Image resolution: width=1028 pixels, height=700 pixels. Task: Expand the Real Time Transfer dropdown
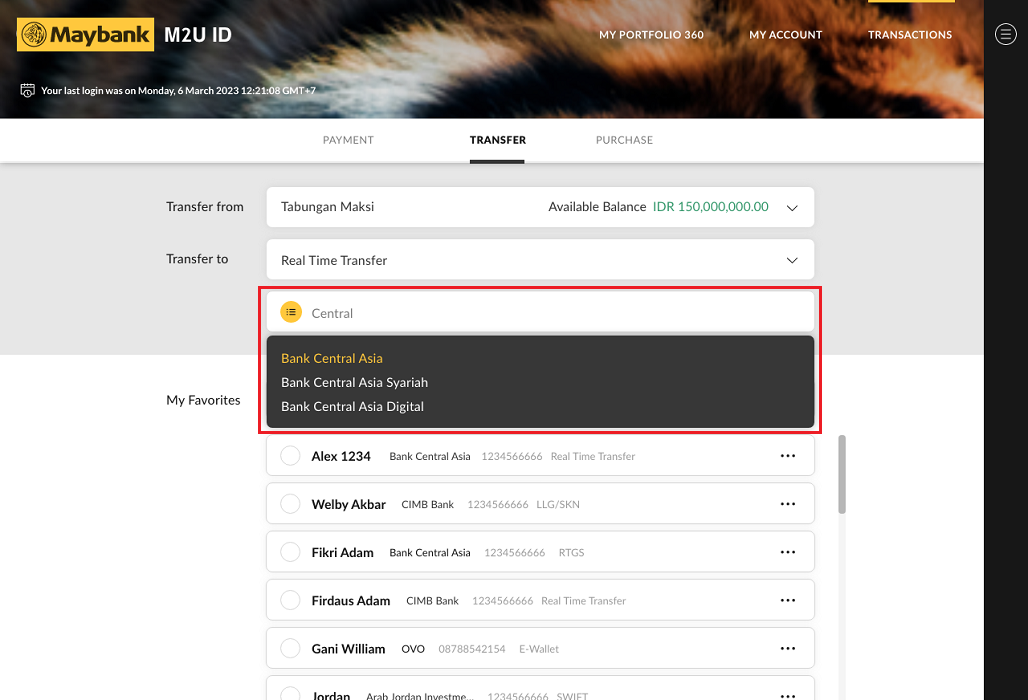coord(792,260)
